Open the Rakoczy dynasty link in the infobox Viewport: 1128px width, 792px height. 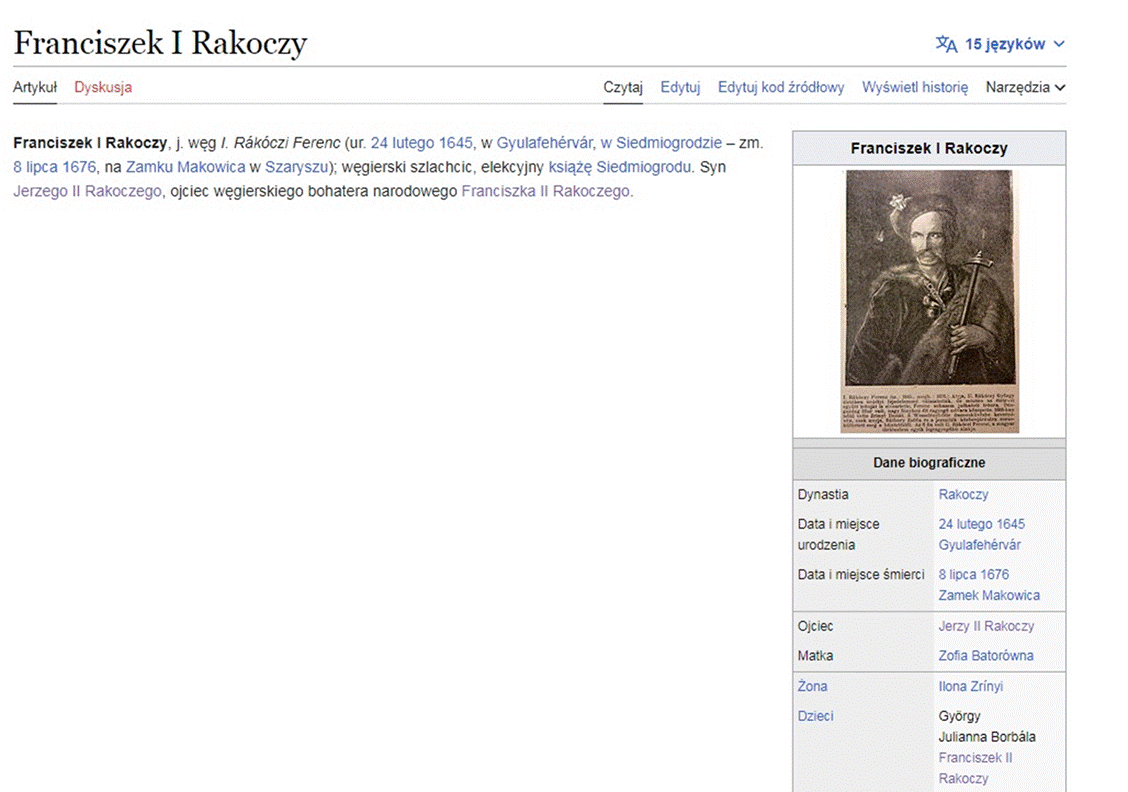coord(963,494)
